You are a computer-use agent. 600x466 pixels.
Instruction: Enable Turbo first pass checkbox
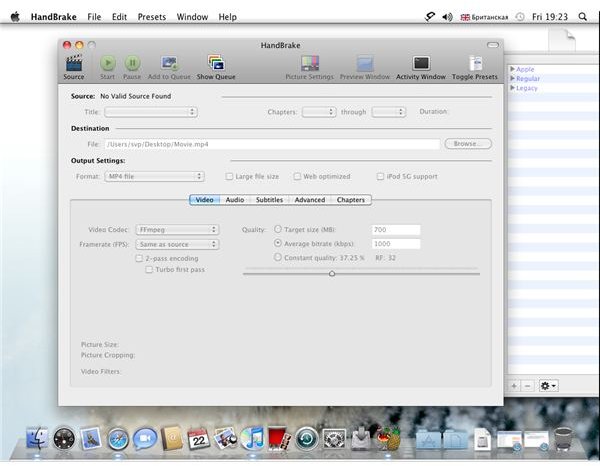tap(149, 270)
